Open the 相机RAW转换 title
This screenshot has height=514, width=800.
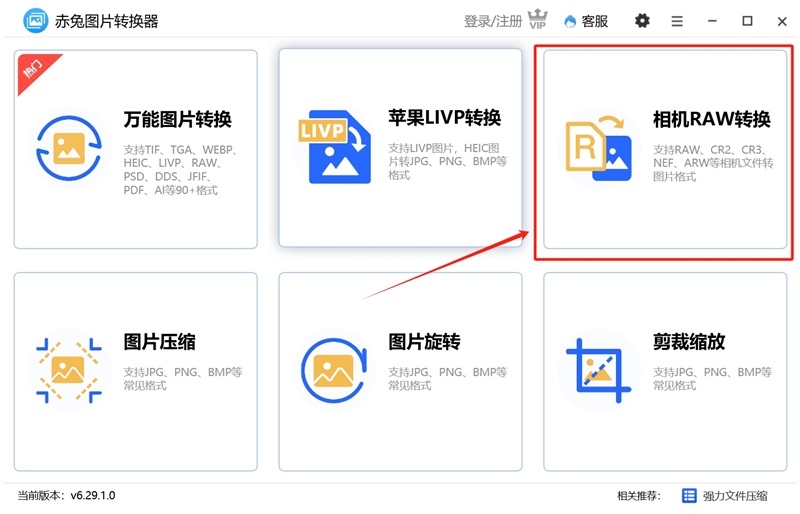[x=712, y=119]
